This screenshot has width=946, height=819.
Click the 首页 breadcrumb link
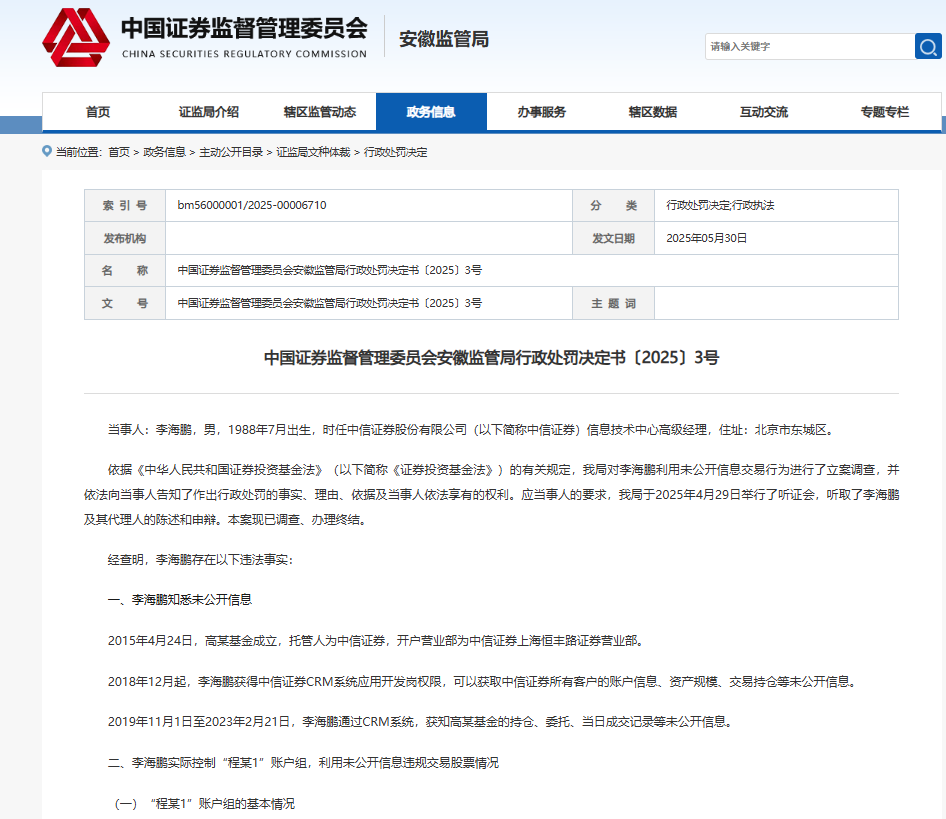click(119, 152)
